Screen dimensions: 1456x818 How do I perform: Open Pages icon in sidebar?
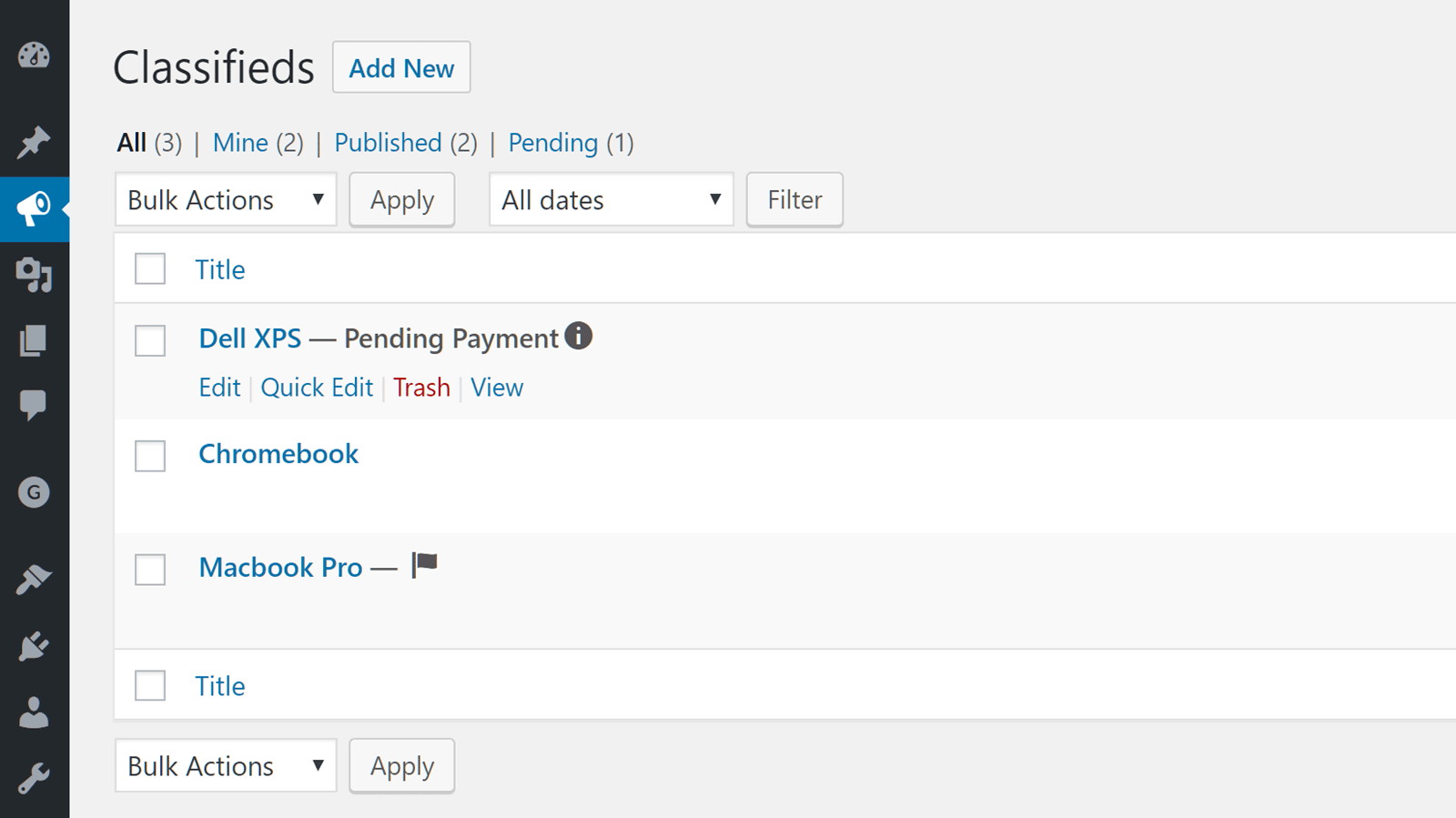34,340
